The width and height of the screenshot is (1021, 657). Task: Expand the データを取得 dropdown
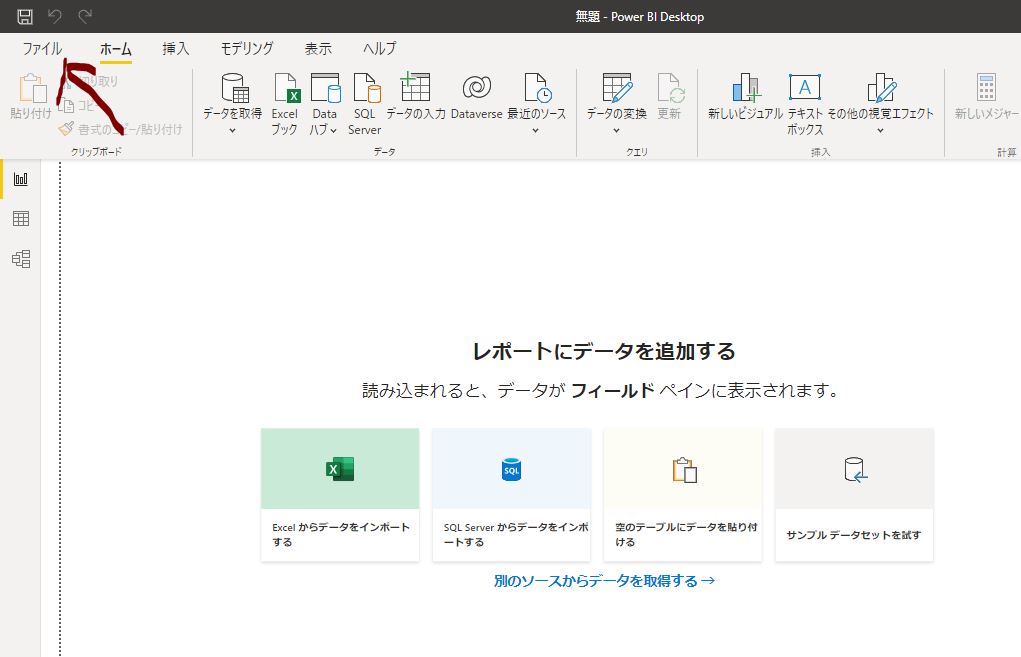pyautogui.click(x=232, y=130)
